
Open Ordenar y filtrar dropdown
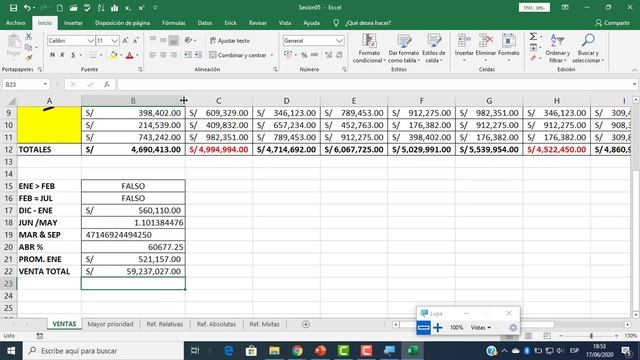click(x=557, y=49)
